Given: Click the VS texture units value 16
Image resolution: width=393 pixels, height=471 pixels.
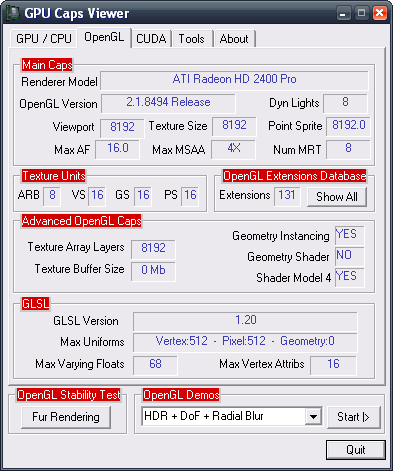Looking at the screenshot, I should point(97,196).
